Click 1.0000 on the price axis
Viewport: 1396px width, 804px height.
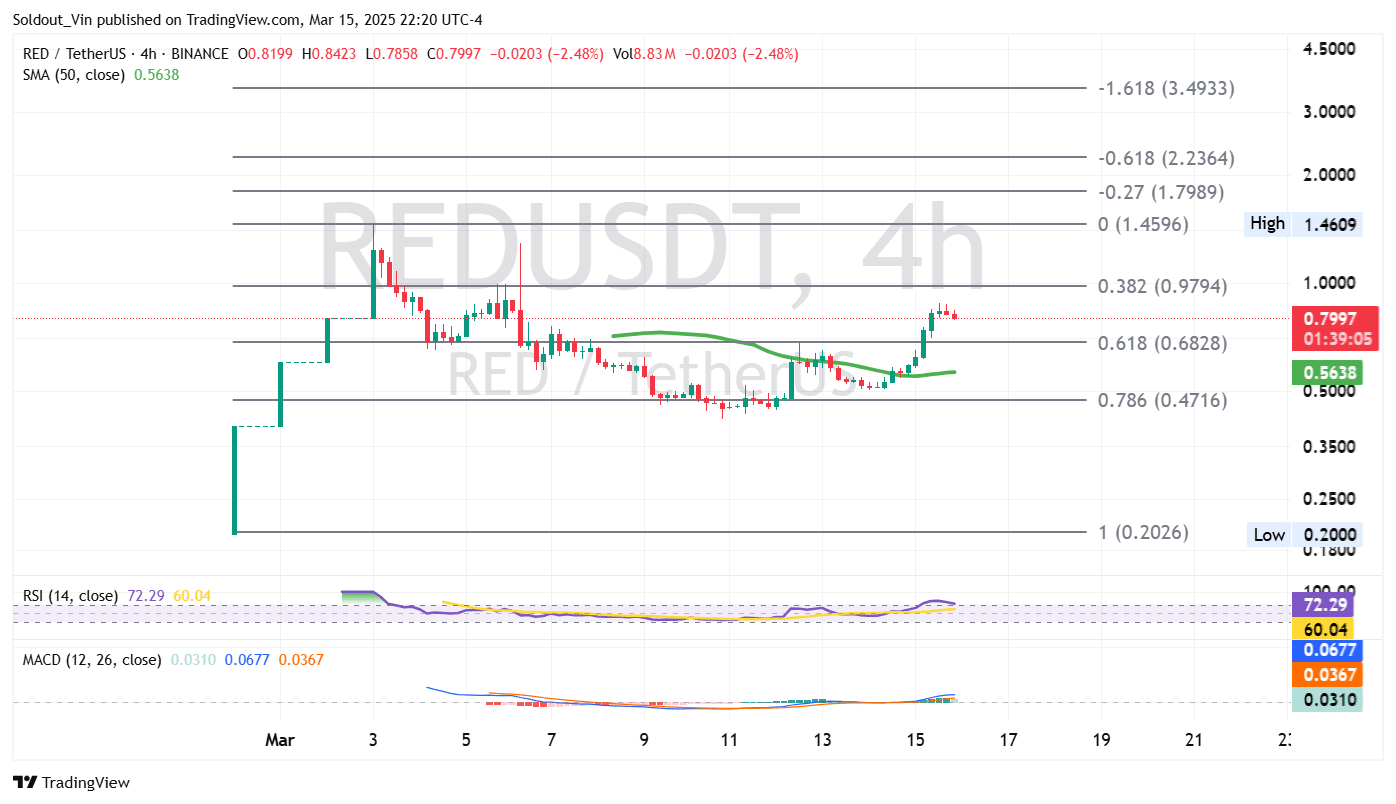(1330, 283)
